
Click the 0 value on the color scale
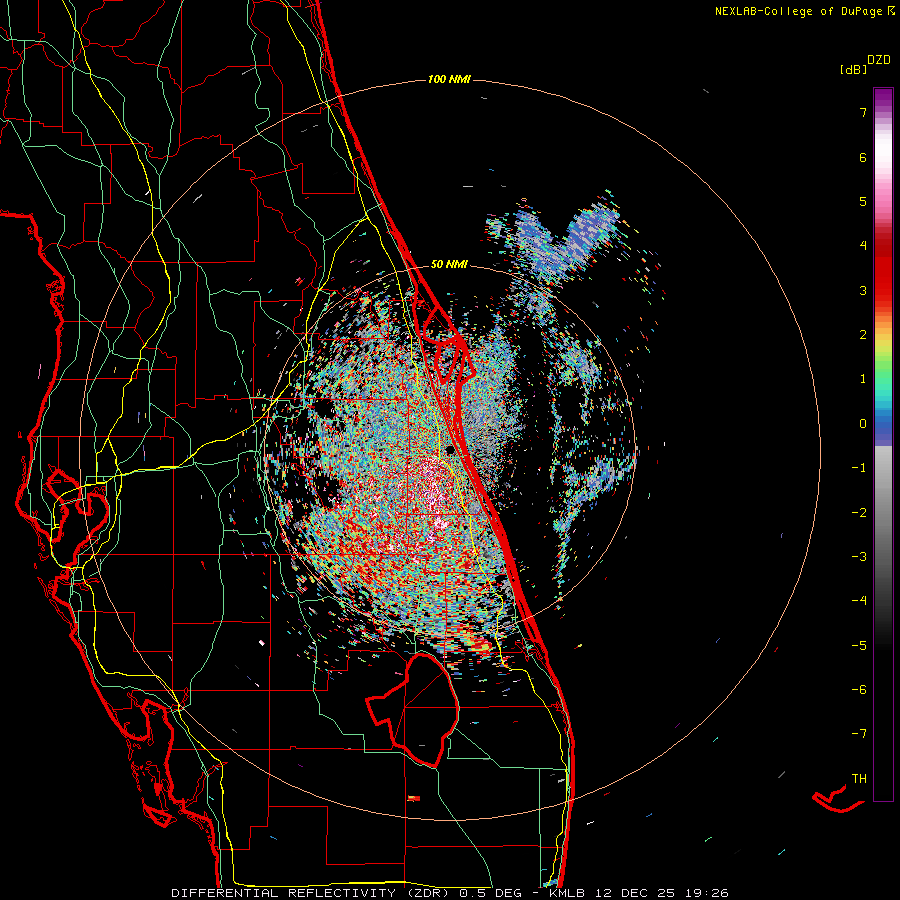coord(863,424)
